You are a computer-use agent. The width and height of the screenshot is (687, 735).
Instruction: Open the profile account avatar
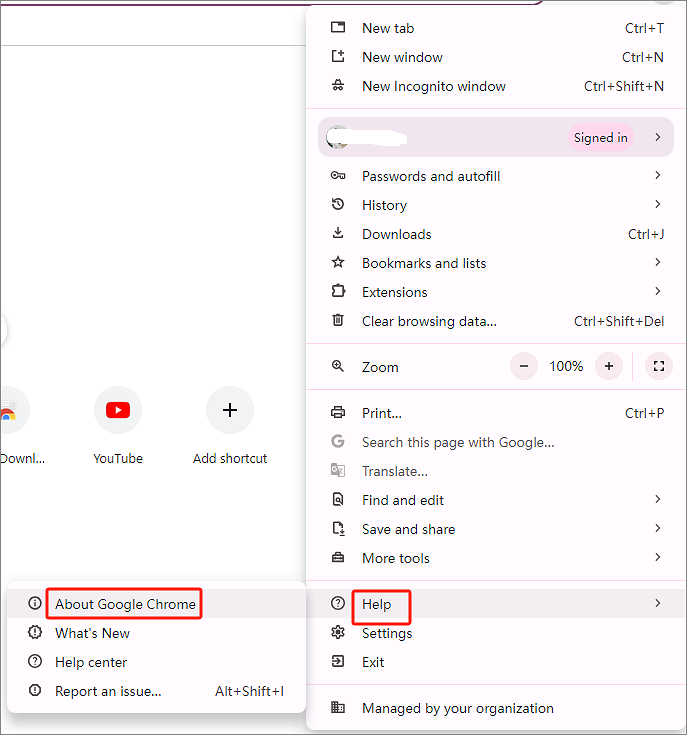337,137
